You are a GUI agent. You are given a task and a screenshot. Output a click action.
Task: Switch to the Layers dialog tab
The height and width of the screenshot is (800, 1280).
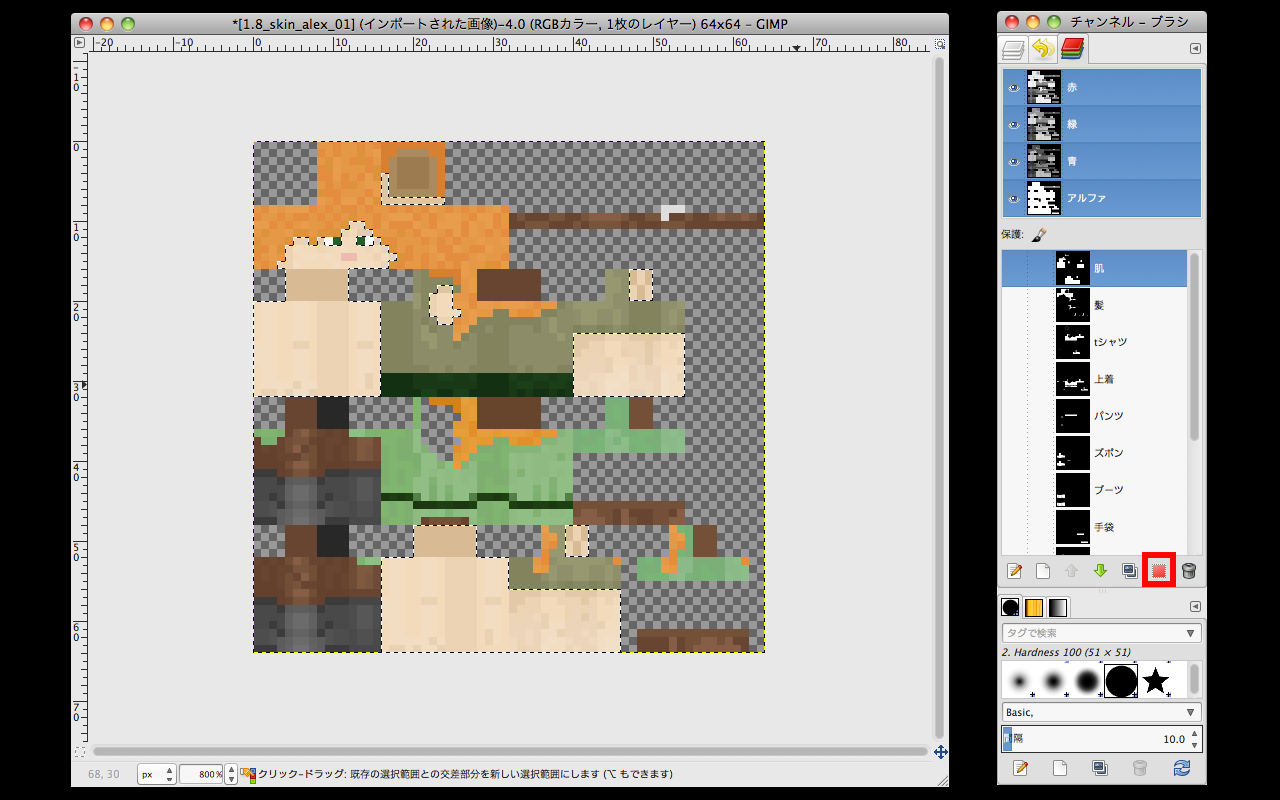click(x=1014, y=49)
